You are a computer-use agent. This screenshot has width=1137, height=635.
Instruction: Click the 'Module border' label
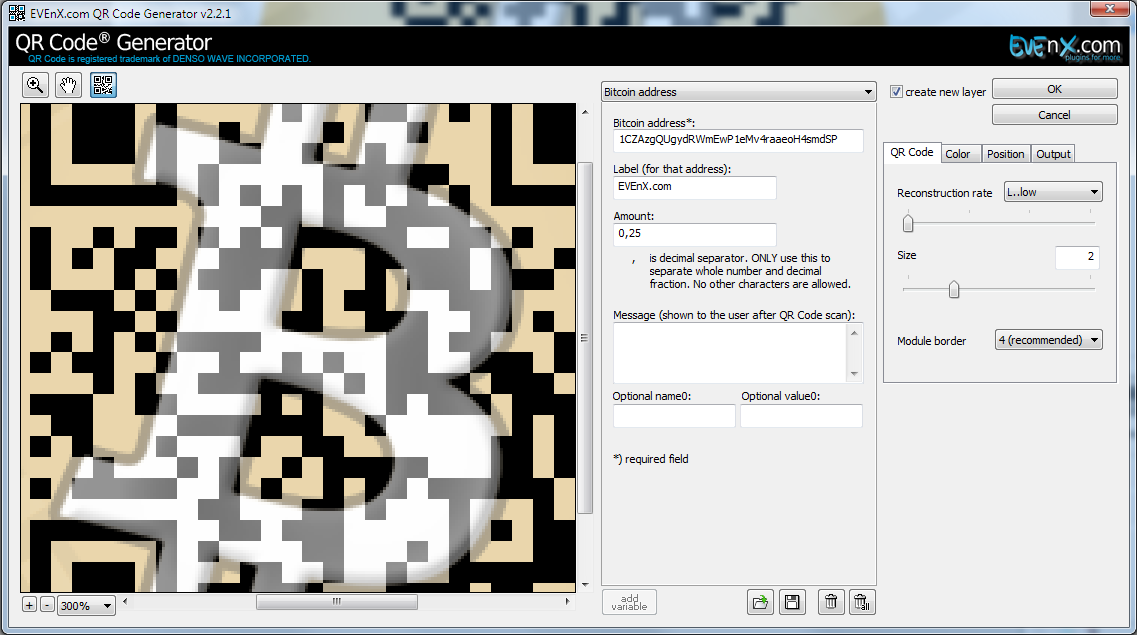coord(932,341)
